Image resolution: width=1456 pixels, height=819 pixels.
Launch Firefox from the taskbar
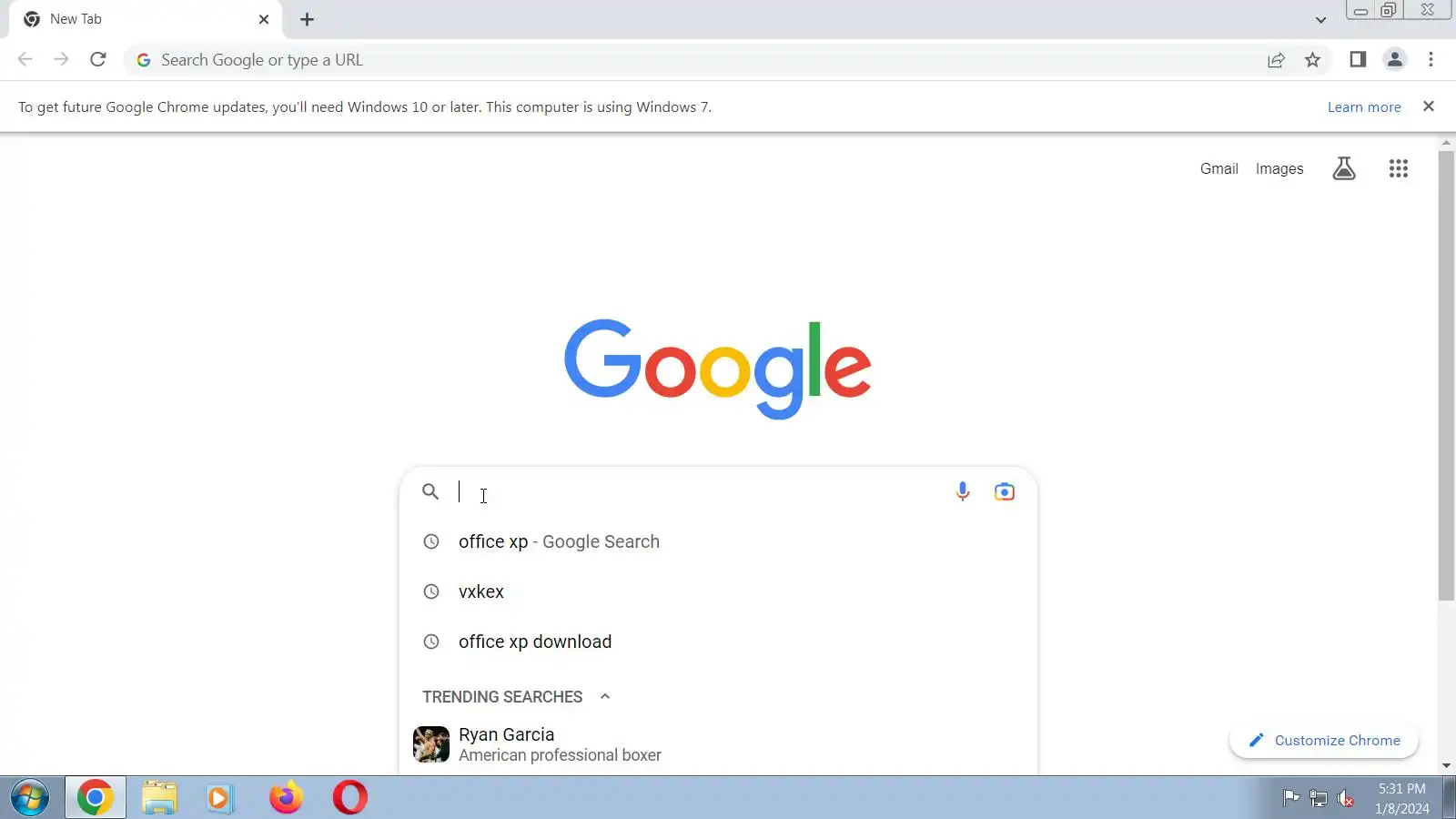(x=286, y=798)
